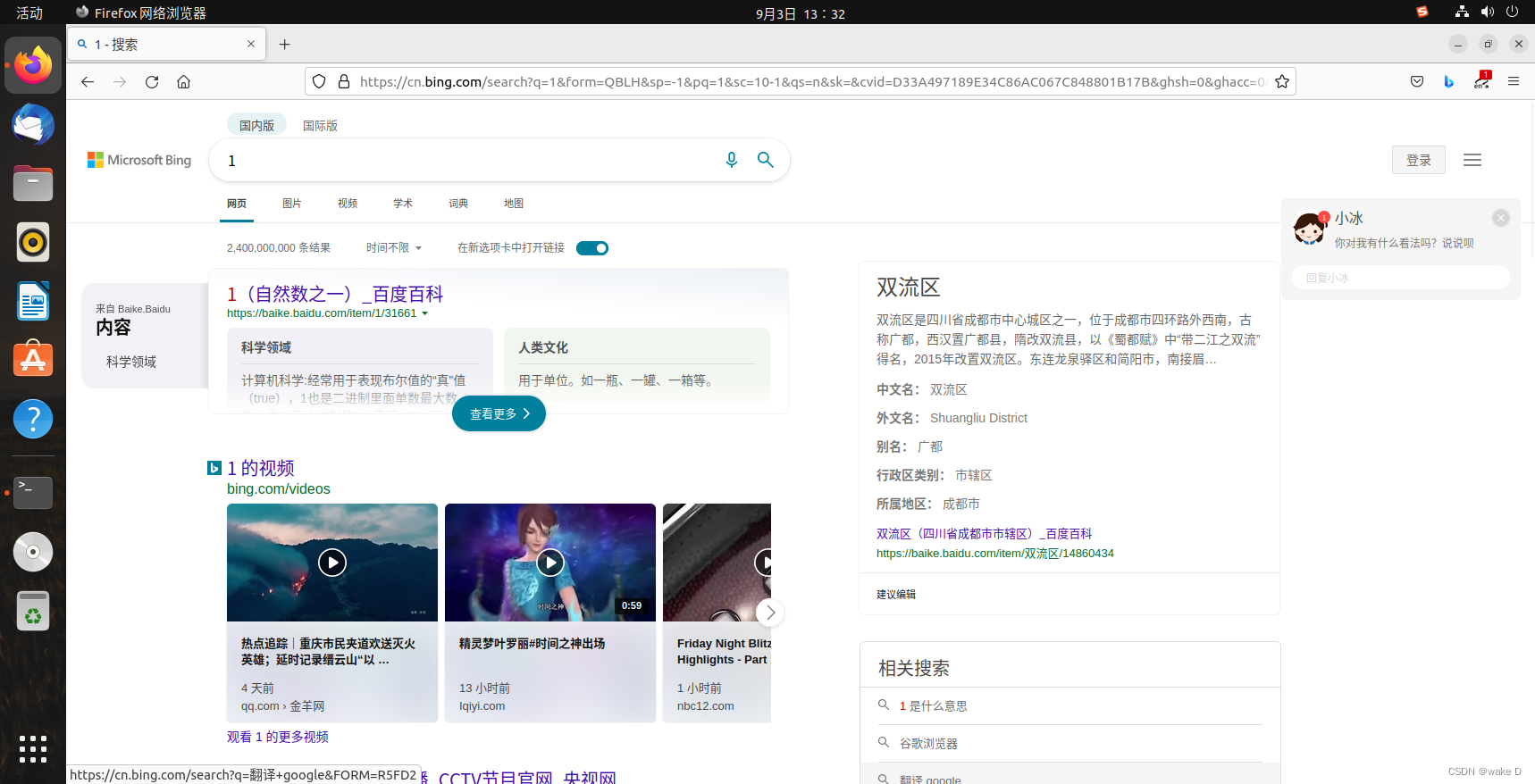Image resolution: width=1535 pixels, height=784 pixels.
Task: Select the 图片 search tab
Action: coord(292,204)
